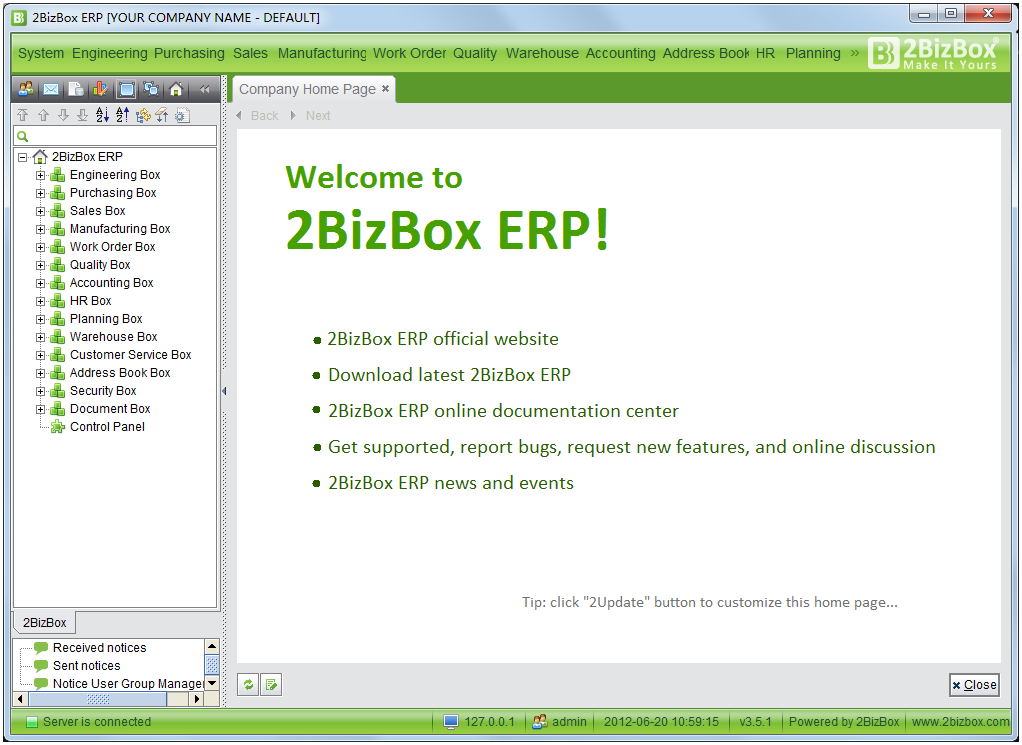Expand the Work Order Box node
The height and width of the screenshot is (745, 1022).
coord(40,248)
